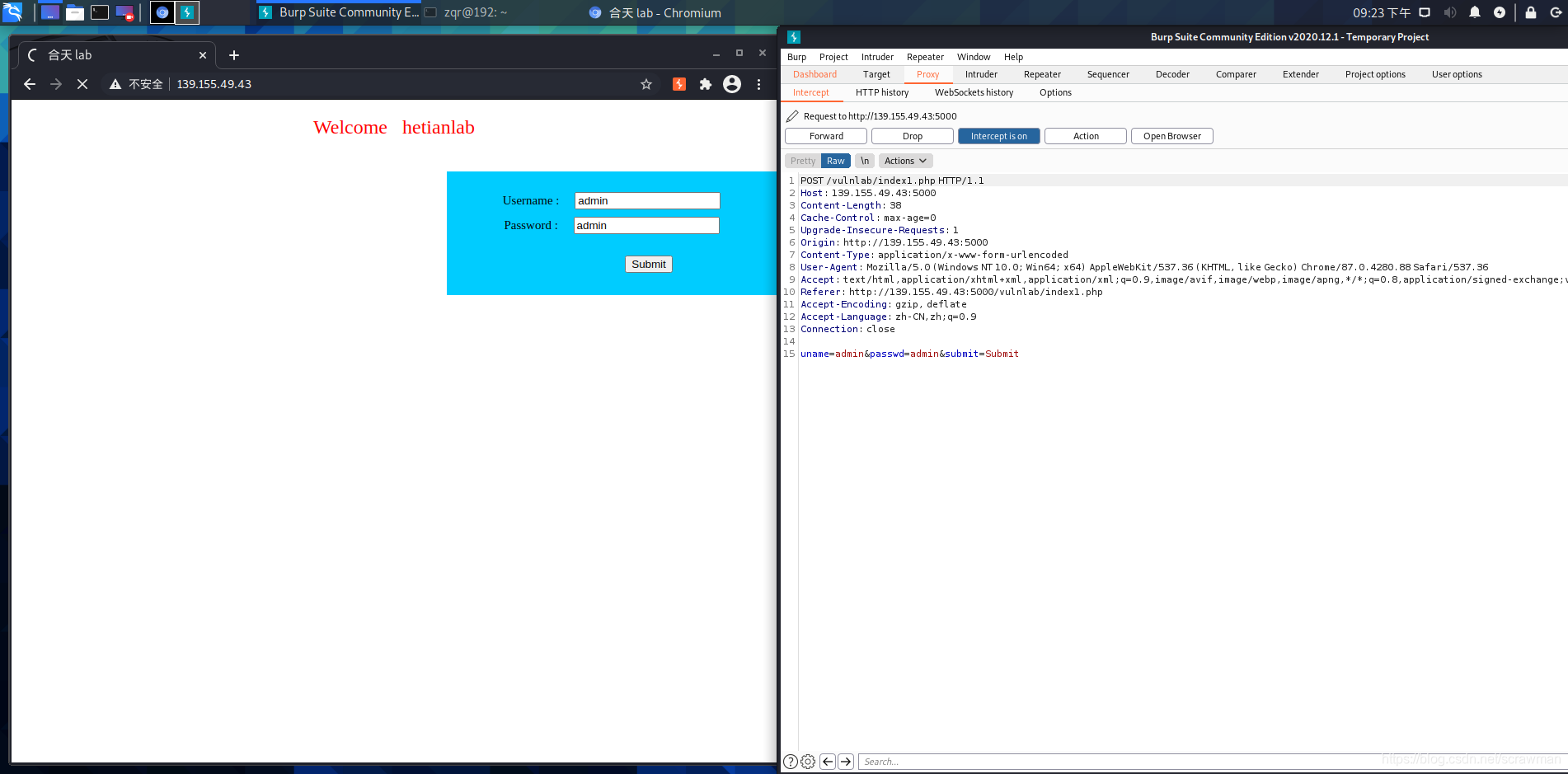Image resolution: width=1568 pixels, height=774 pixels.
Task: Open a new tab in Chromium
Action: pos(234,55)
